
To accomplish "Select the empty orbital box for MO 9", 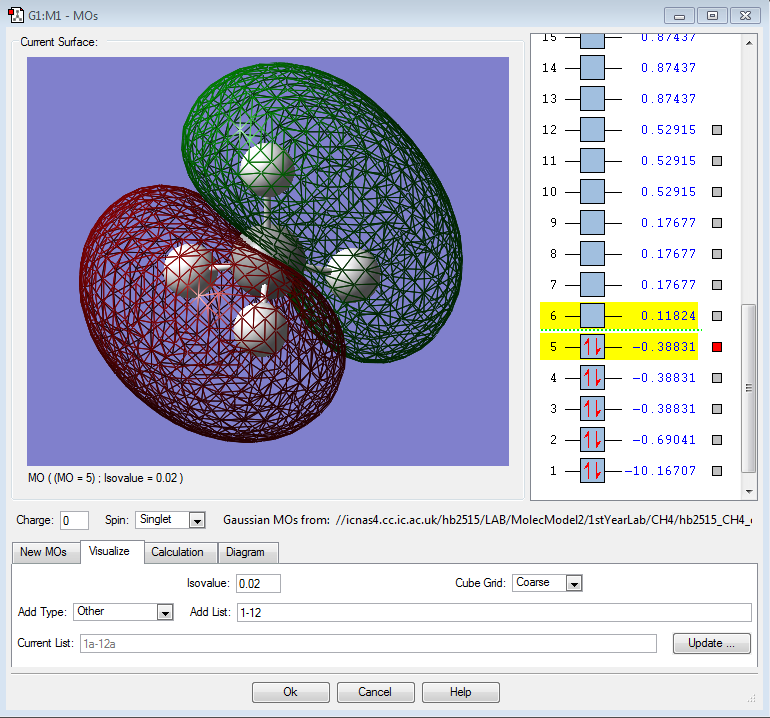I will (x=592, y=223).
